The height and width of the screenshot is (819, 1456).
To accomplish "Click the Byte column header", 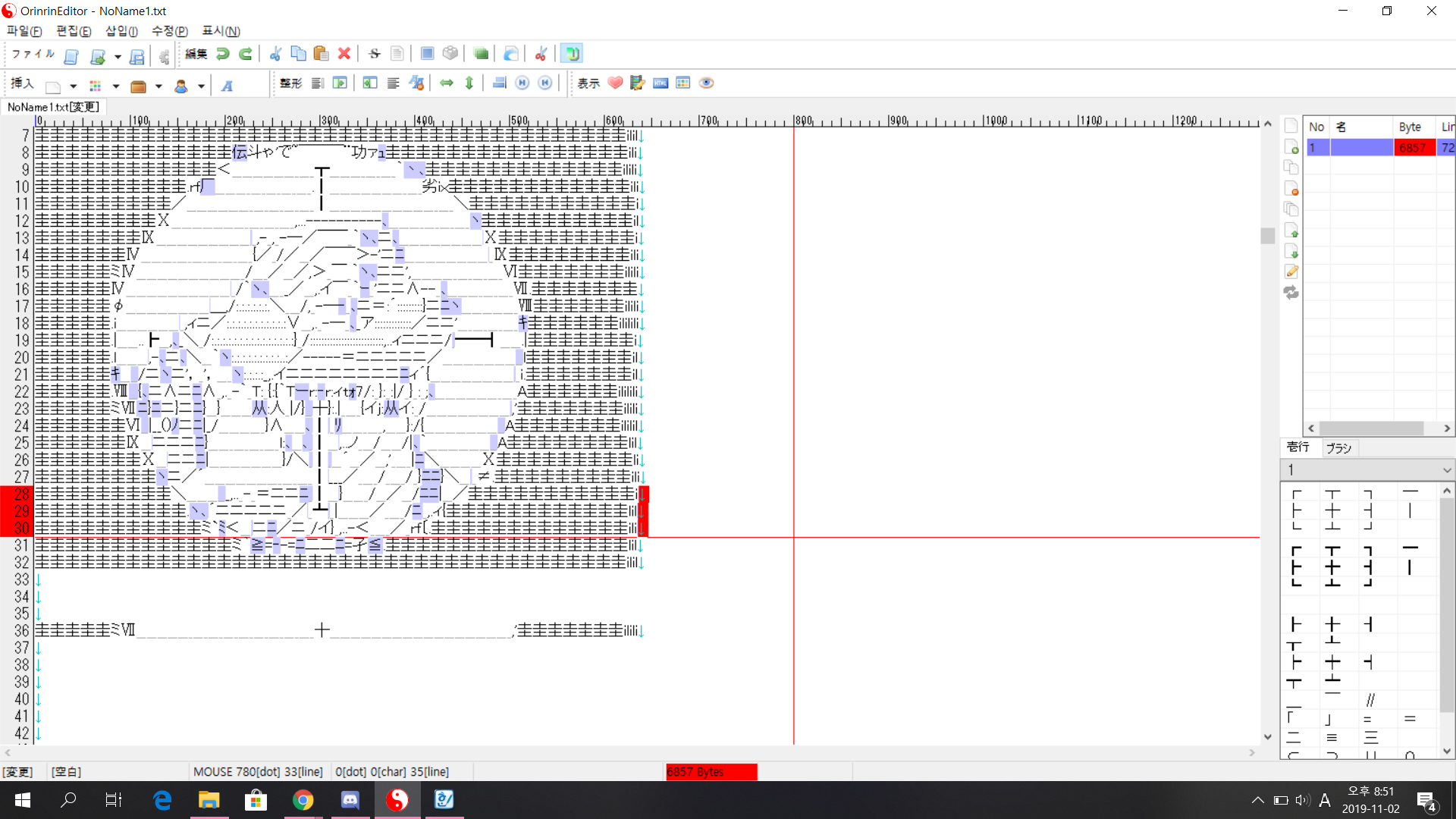I will 1410,127.
